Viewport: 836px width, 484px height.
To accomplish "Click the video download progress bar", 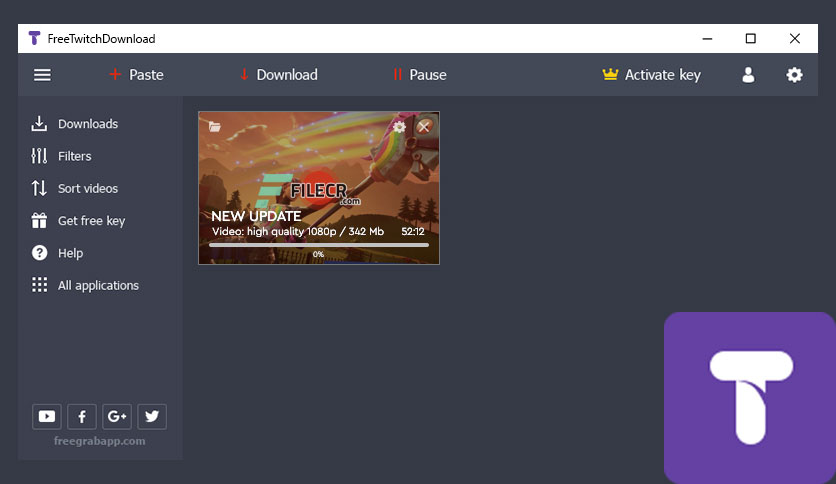I will (x=319, y=245).
